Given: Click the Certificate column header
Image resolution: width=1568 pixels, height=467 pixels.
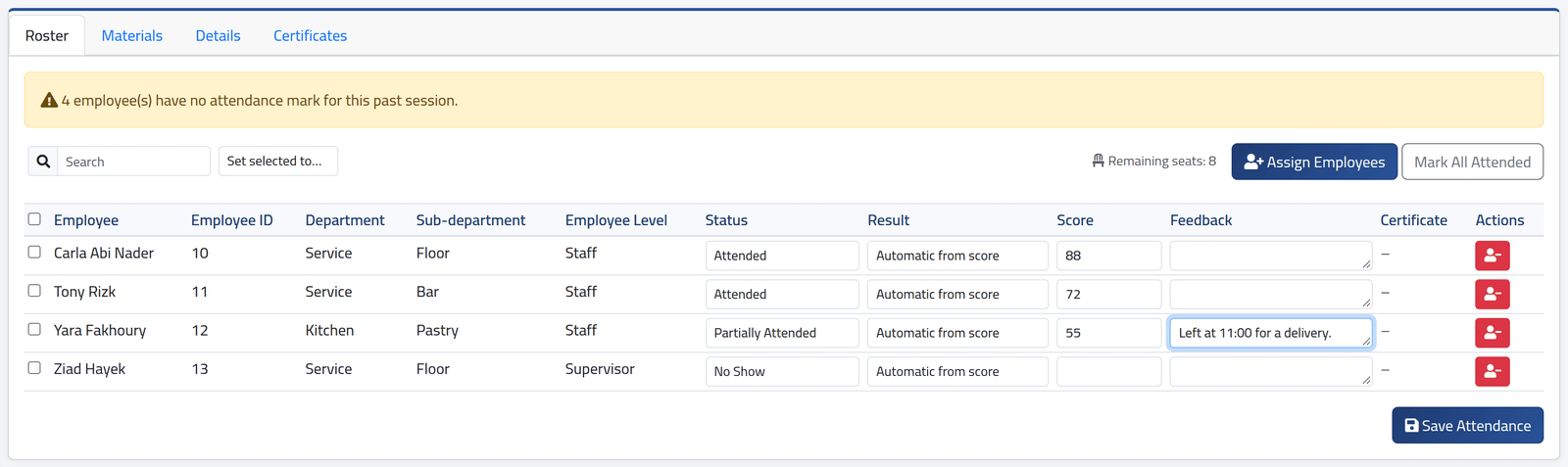Looking at the screenshot, I should [x=1413, y=220].
